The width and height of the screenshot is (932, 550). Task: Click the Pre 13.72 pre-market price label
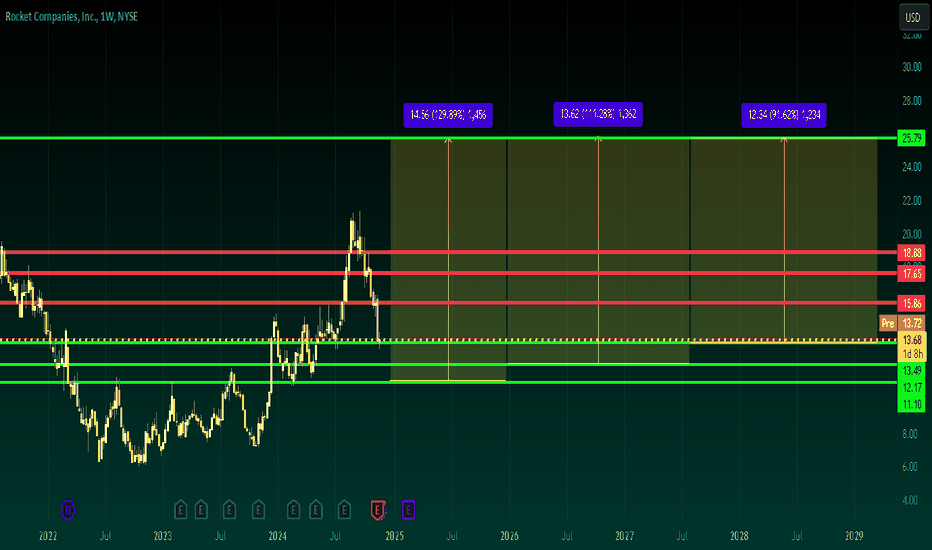902,323
